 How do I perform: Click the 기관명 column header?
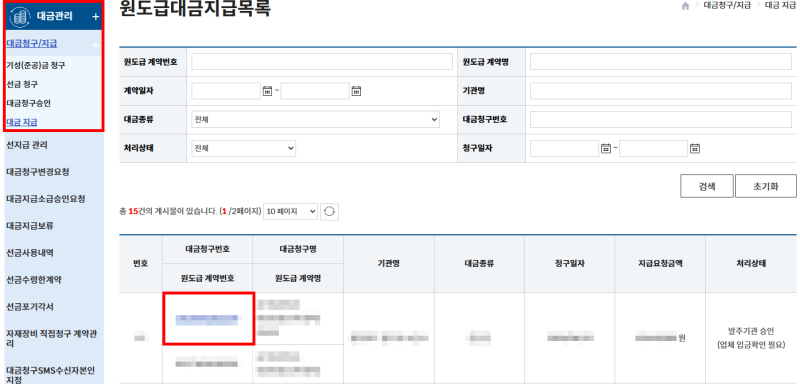389,264
